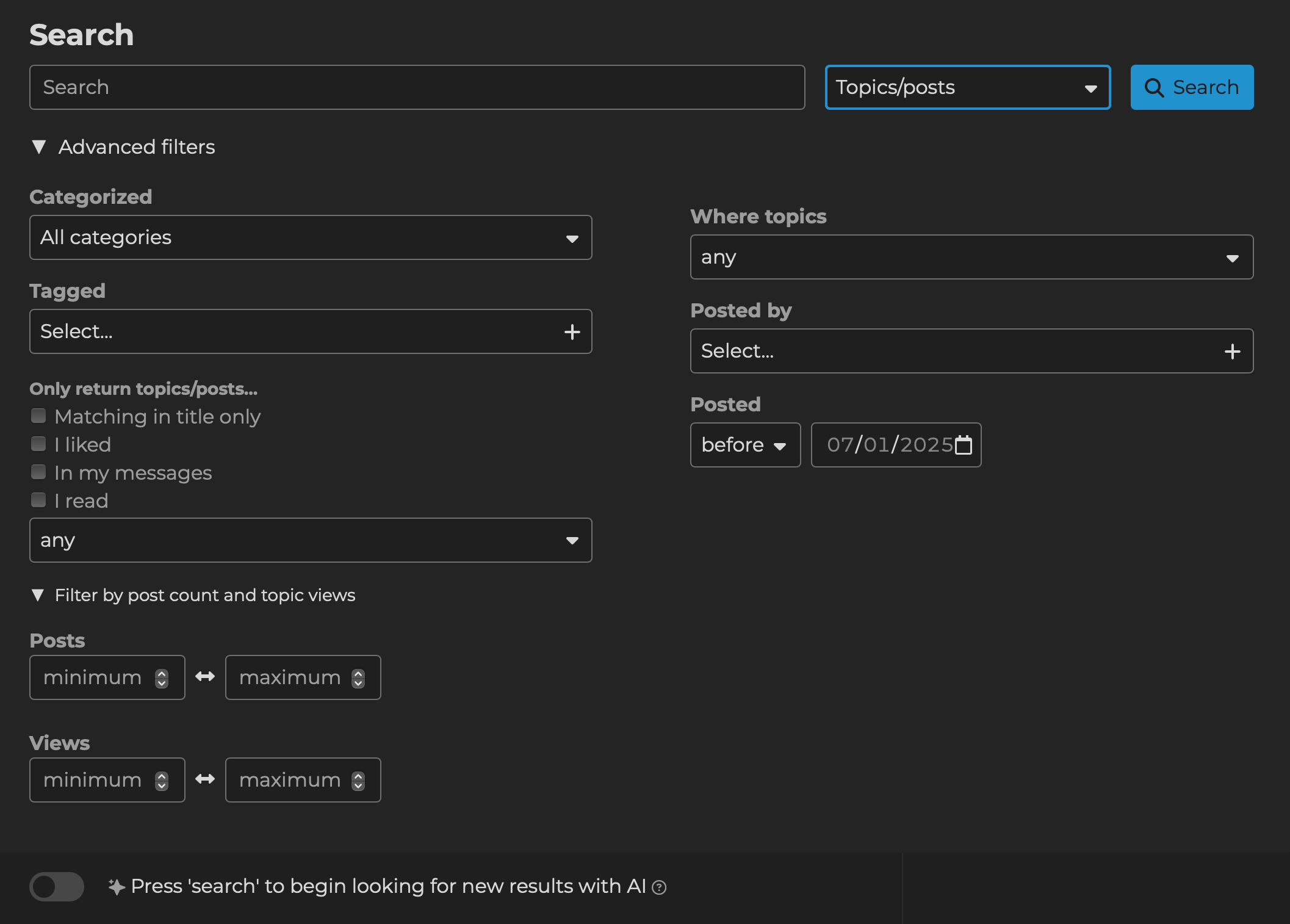Image resolution: width=1290 pixels, height=924 pixels.
Task: Click the plus icon in Posted by field
Action: tap(1232, 352)
